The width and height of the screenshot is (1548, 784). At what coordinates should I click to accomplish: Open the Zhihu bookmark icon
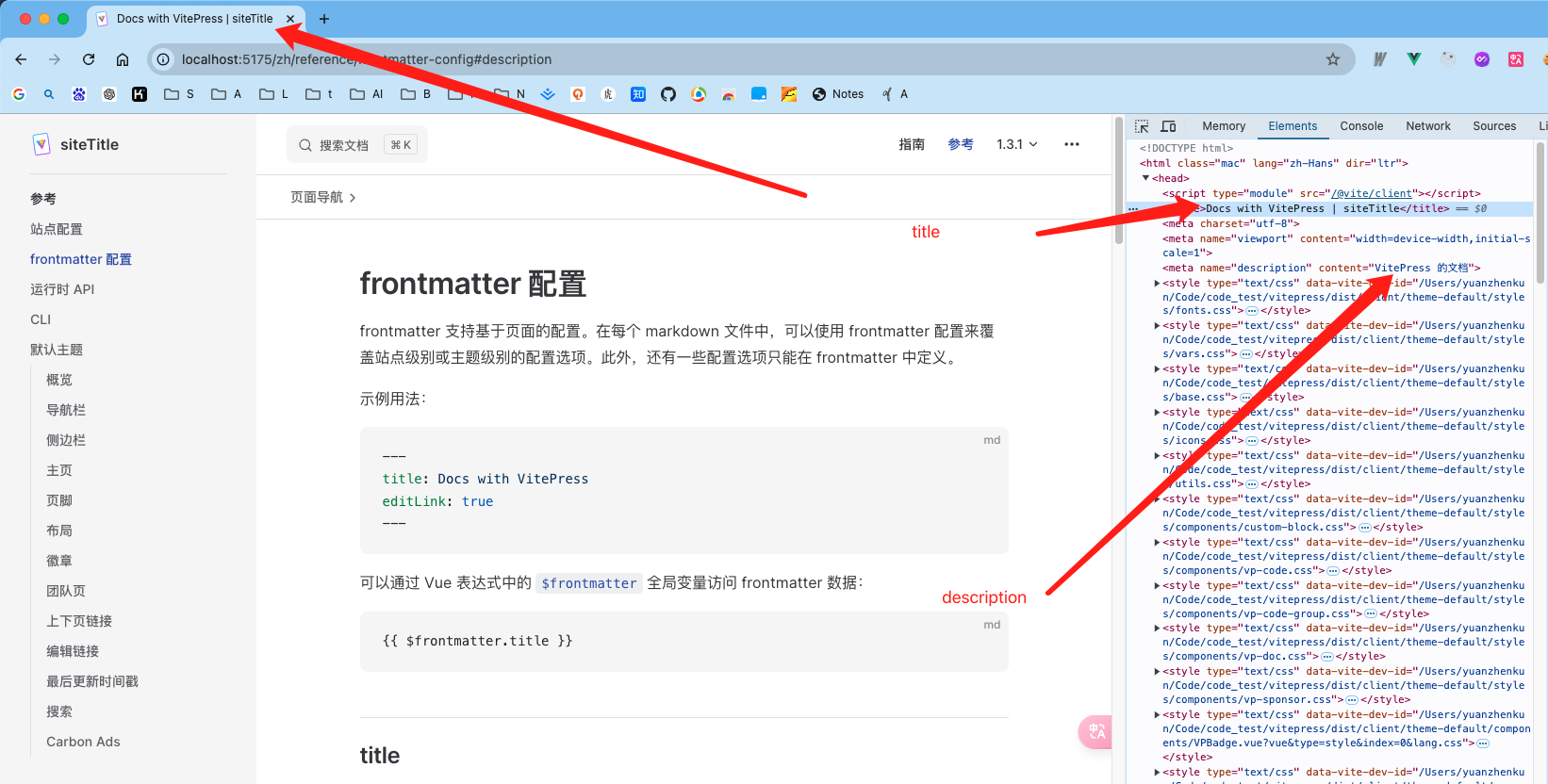[x=638, y=94]
